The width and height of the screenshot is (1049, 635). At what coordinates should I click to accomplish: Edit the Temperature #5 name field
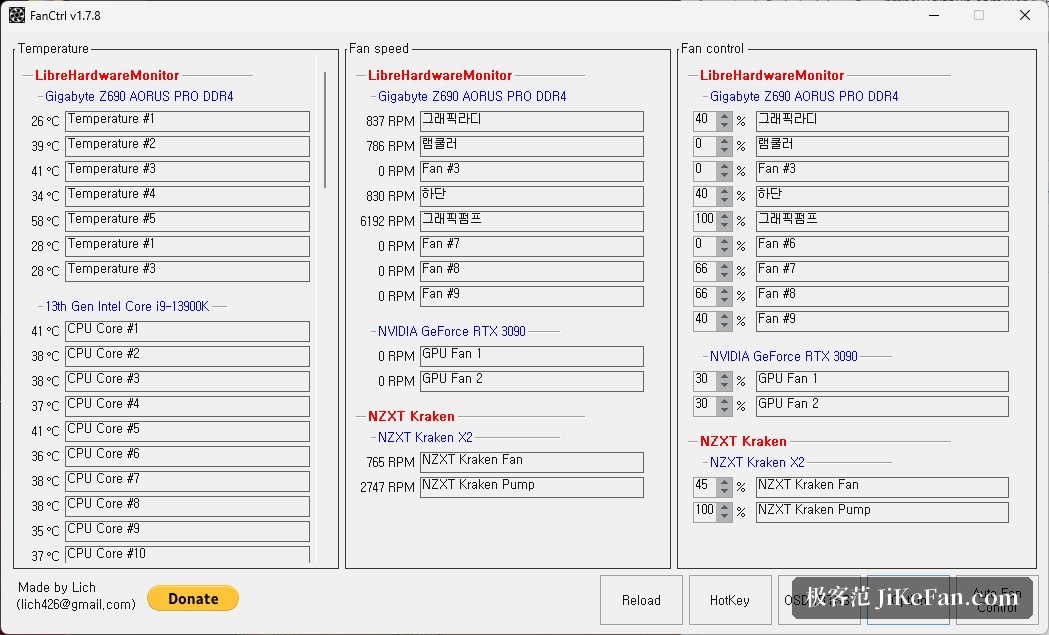pyautogui.click(x=187, y=221)
